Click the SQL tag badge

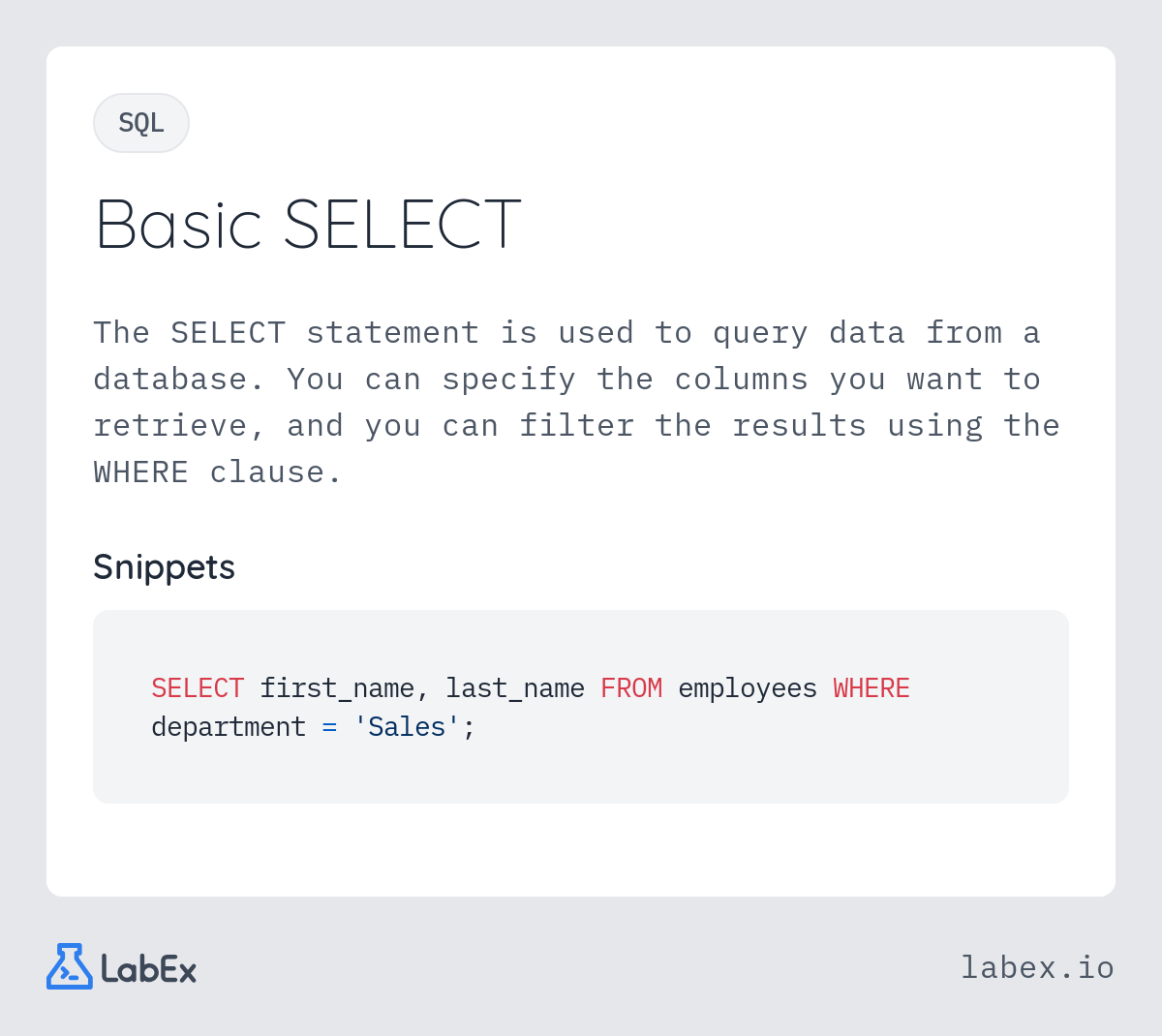tap(141, 123)
